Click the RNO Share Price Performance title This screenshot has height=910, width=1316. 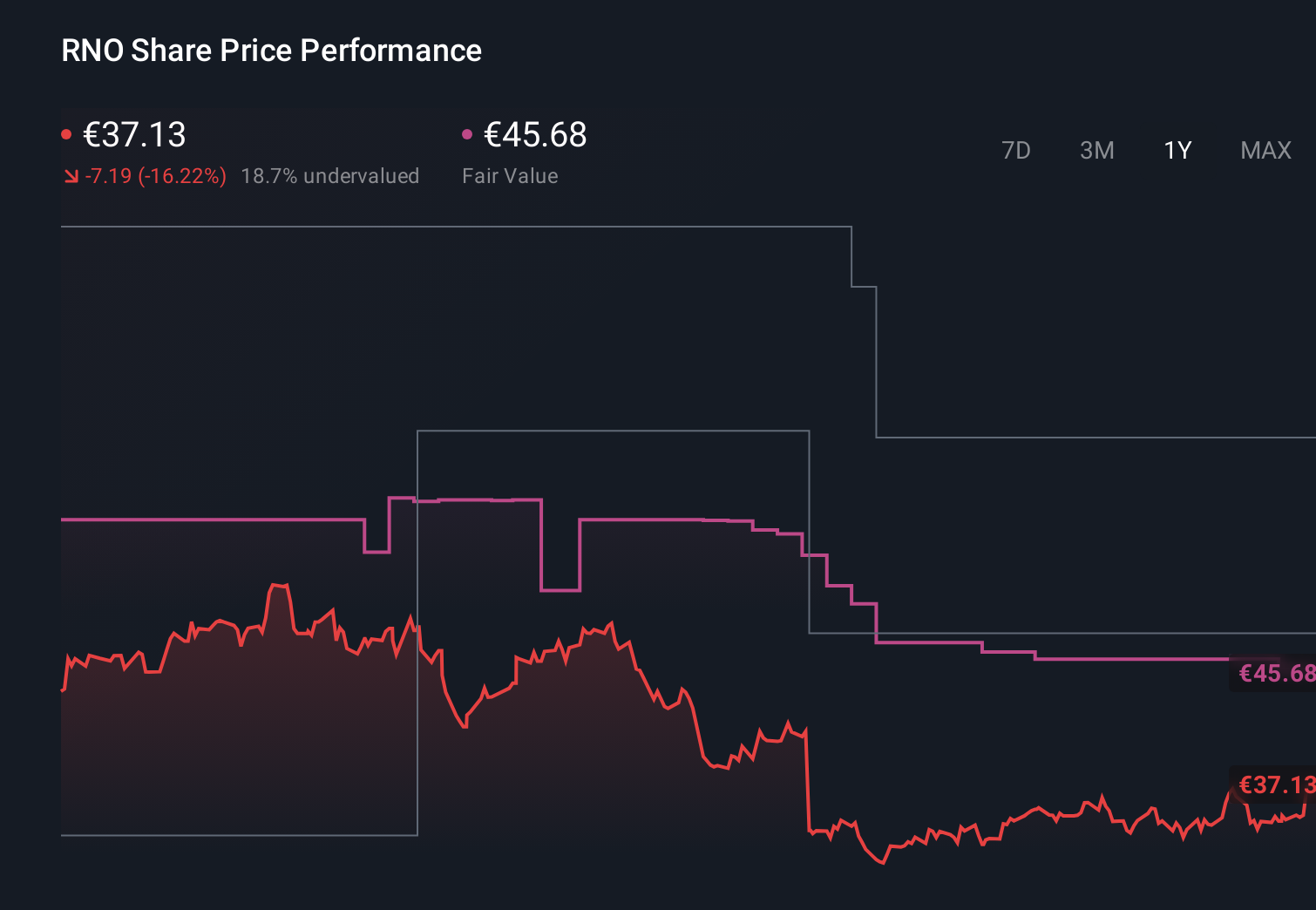point(271,51)
